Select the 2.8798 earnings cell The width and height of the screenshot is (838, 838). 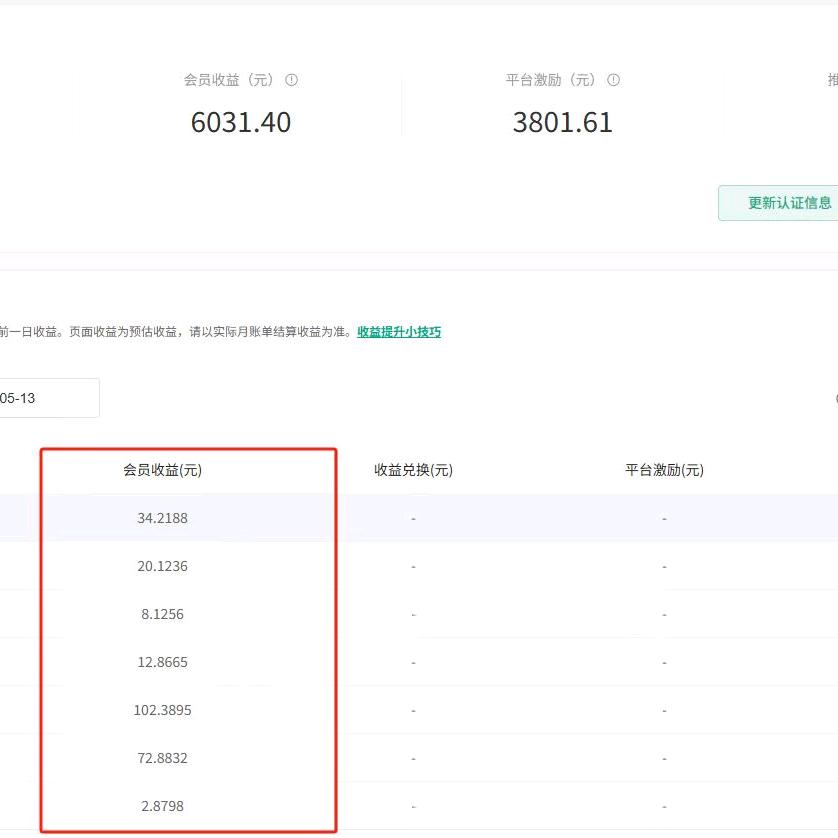pos(162,806)
